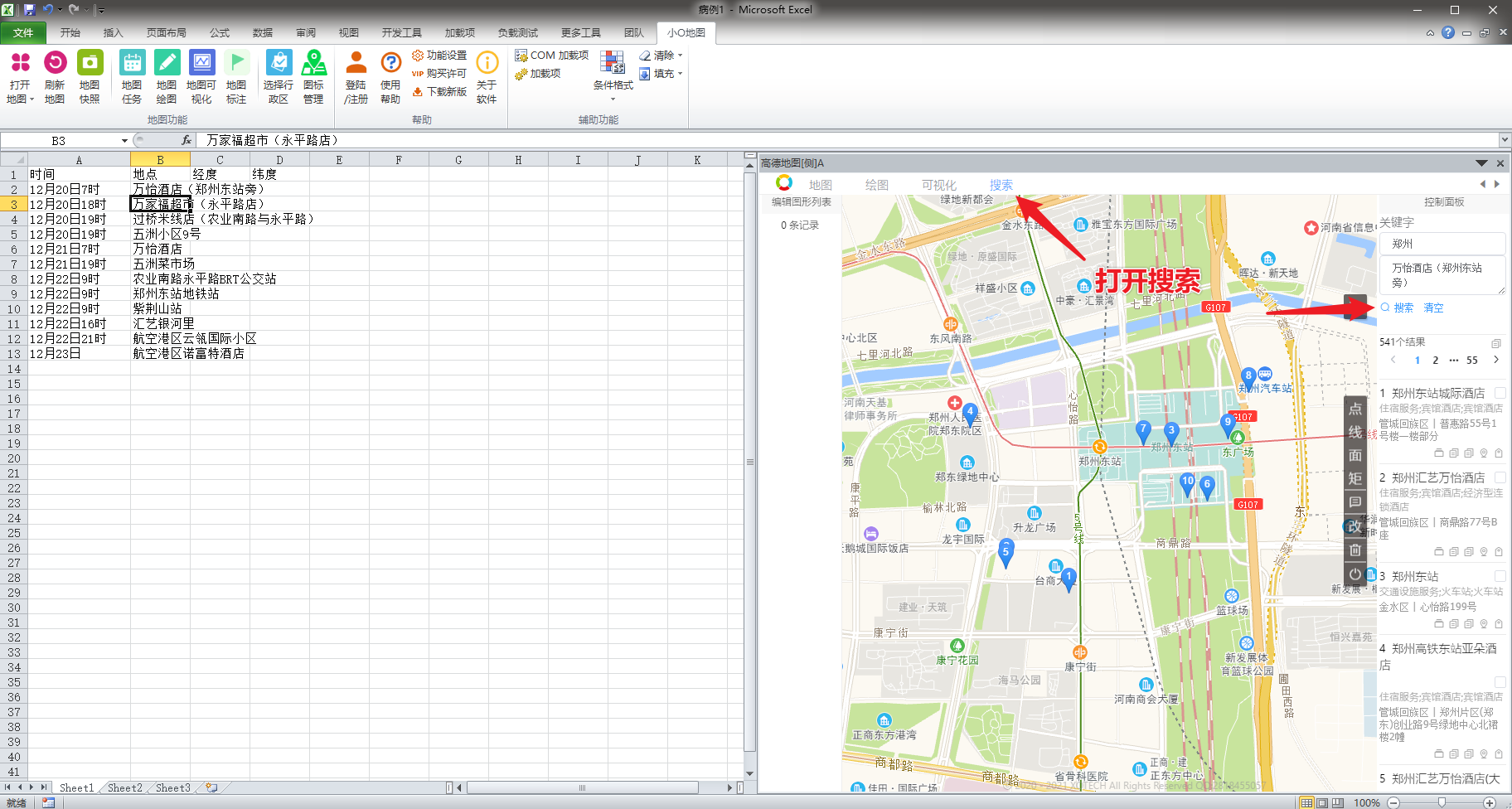
Task: Click the trash delete icon on map toolbar
Action: [1355, 550]
